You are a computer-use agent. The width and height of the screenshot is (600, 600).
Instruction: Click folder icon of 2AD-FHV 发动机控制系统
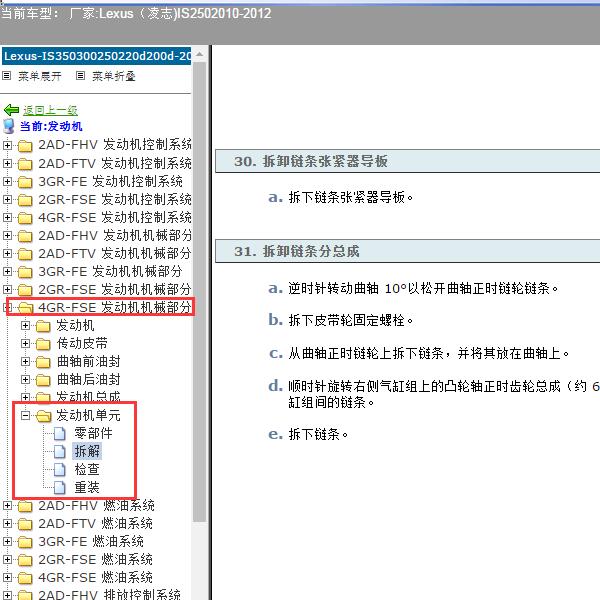[25, 146]
